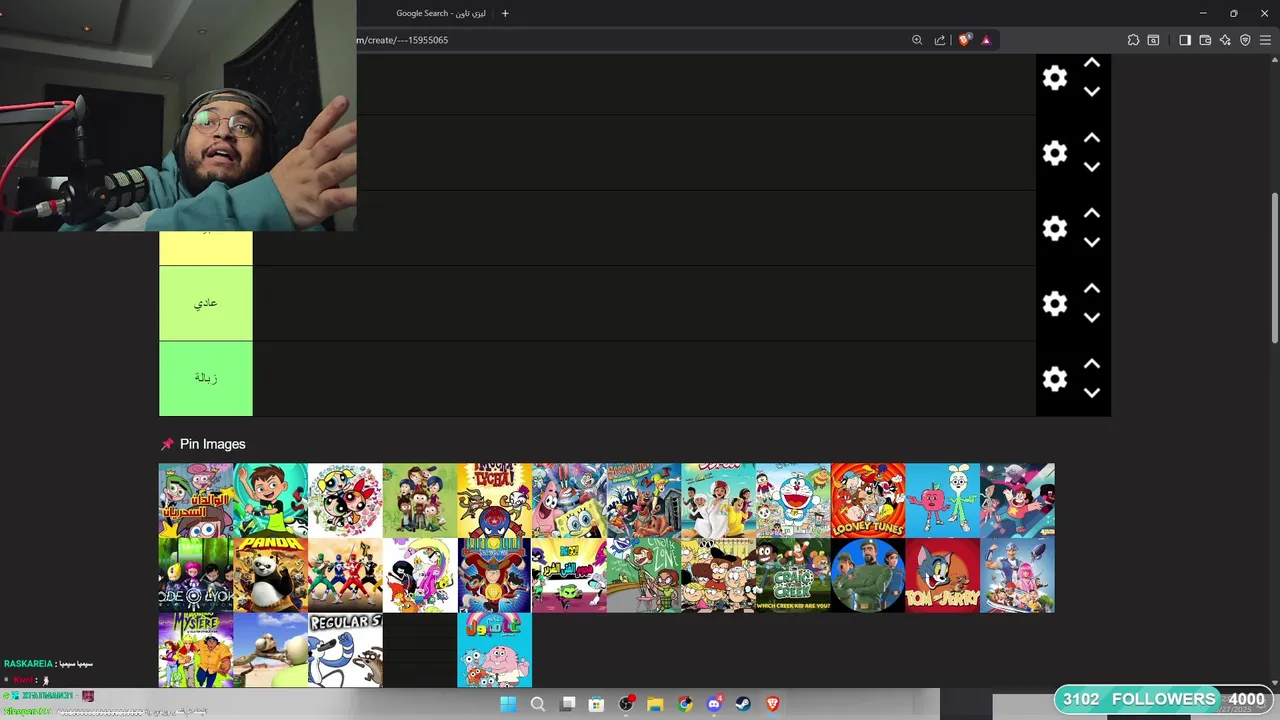The width and height of the screenshot is (1280, 720).
Task: Move the عادي tier row up
Action: coord(1092,288)
